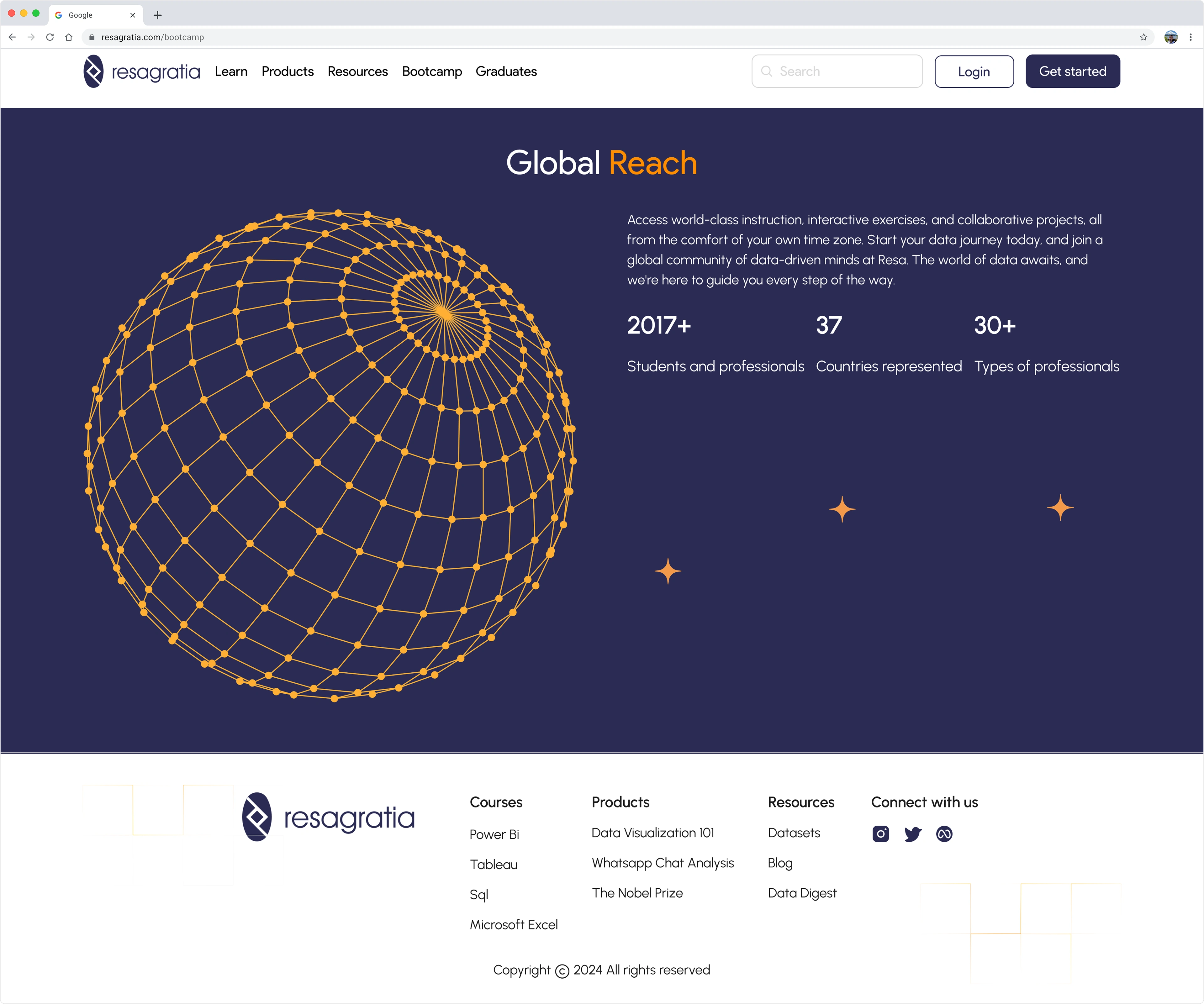Viewport: 1204px width, 1004px height.
Task: Click the 'Courses' footer heading
Action: (x=496, y=802)
